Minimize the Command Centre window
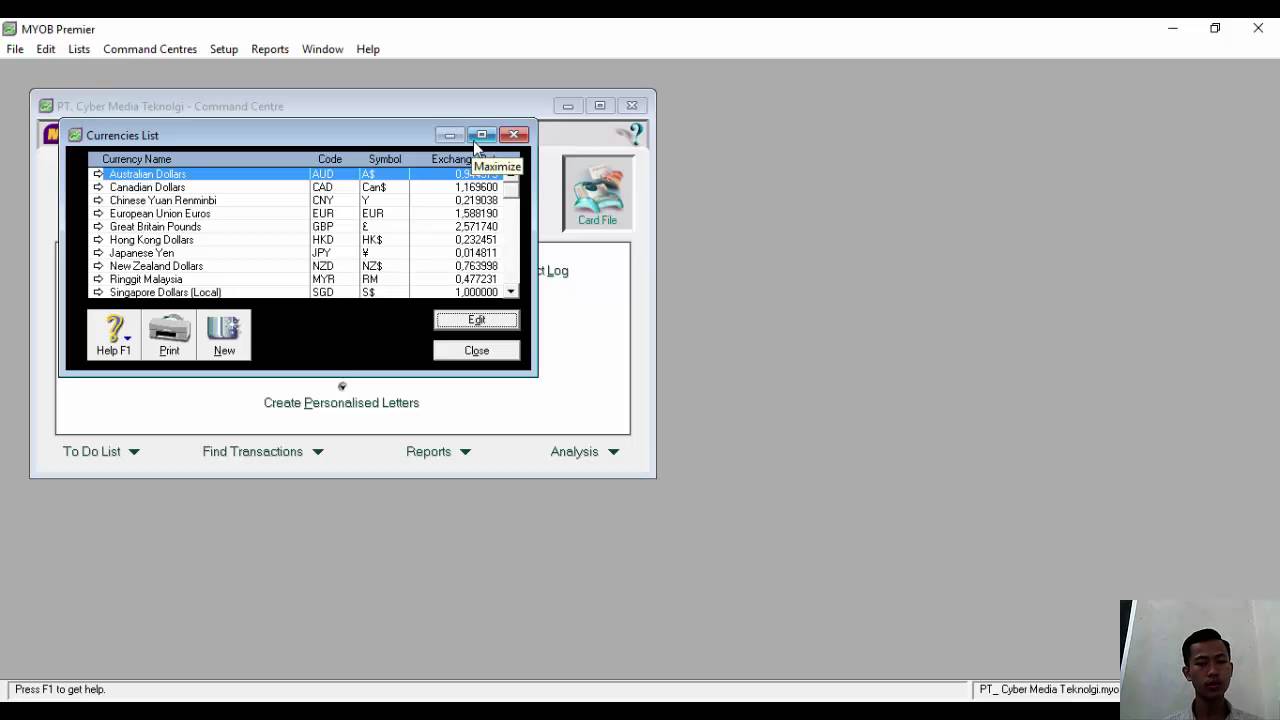This screenshot has width=1280, height=720. click(568, 106)
